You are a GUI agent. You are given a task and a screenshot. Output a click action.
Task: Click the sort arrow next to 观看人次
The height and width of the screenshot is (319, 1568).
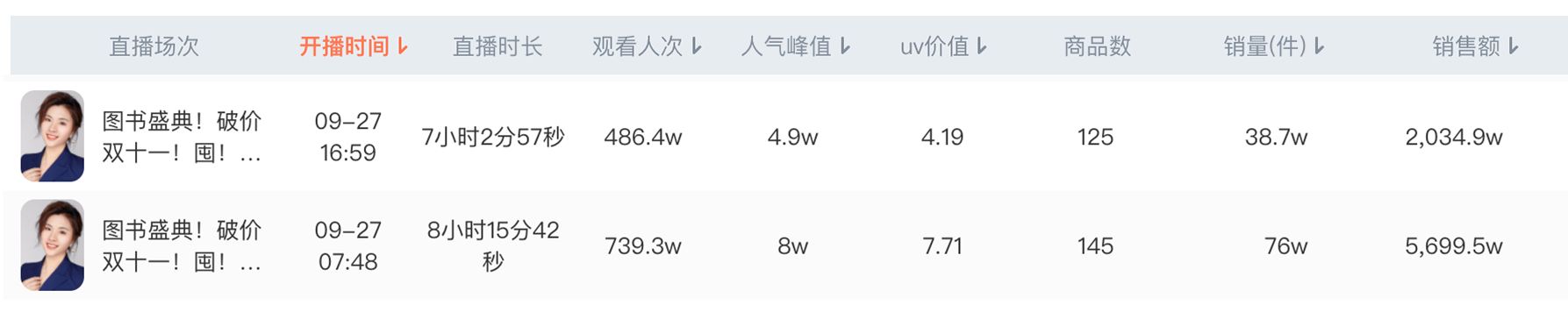coord(696,46)
